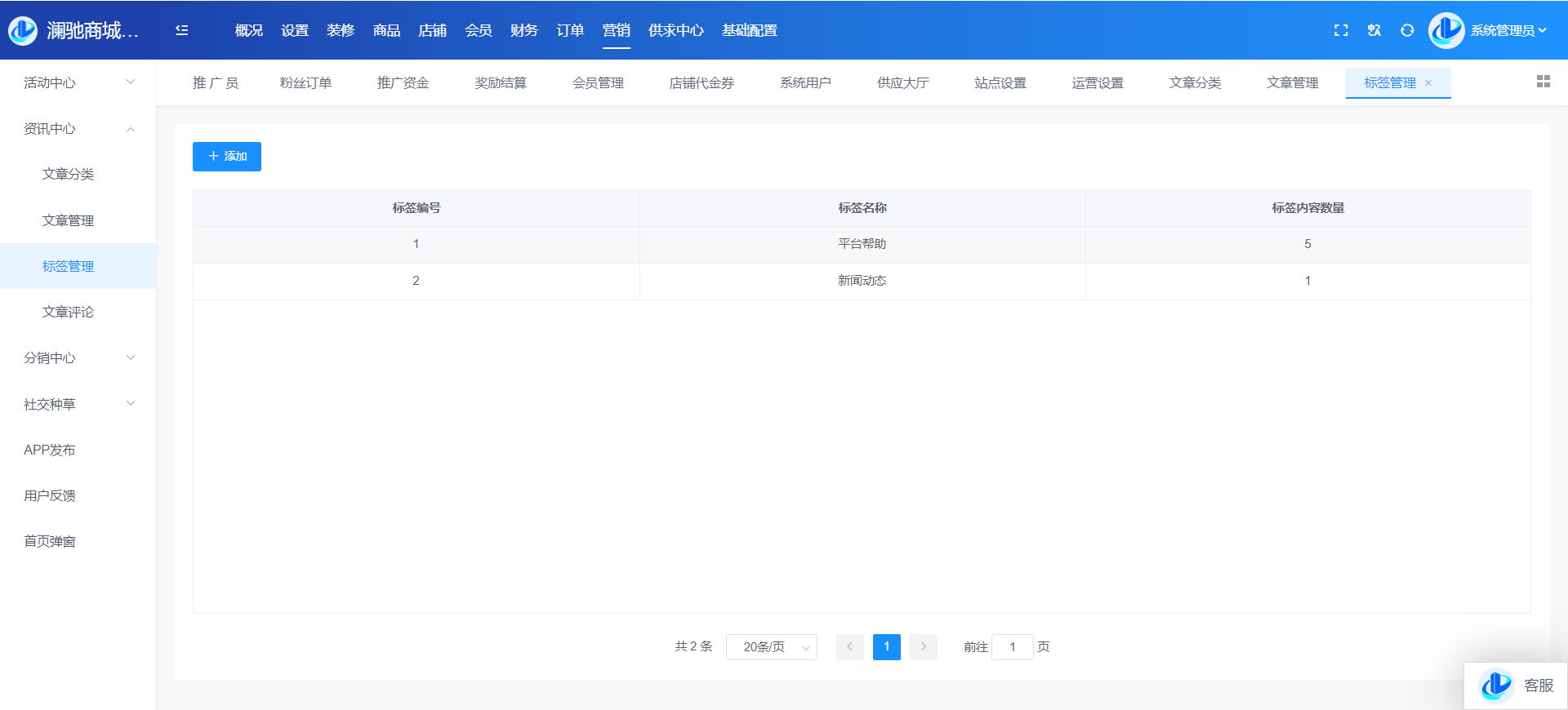This screenshot has width=1568, height=710.
Task: Open the 商品 top menu
Action: click(386, 30)
